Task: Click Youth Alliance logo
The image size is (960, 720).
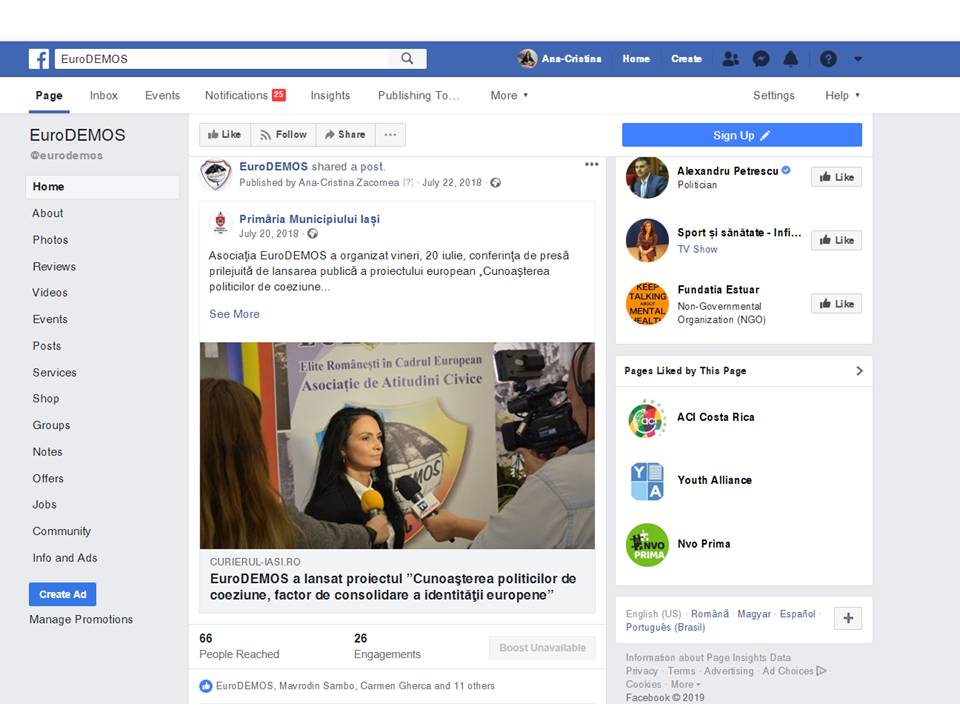Action: (648, 482)
